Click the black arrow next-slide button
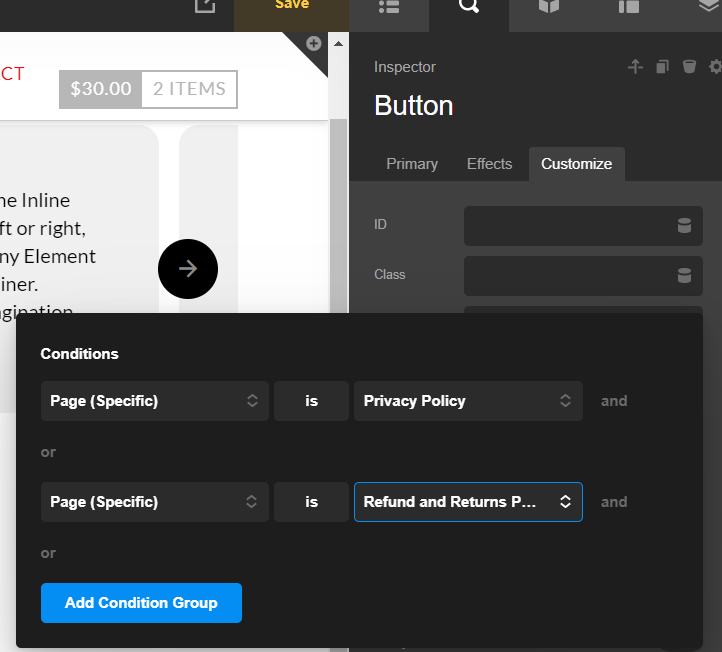The height and width of the screenshot is (652, 722). [188, 268]
